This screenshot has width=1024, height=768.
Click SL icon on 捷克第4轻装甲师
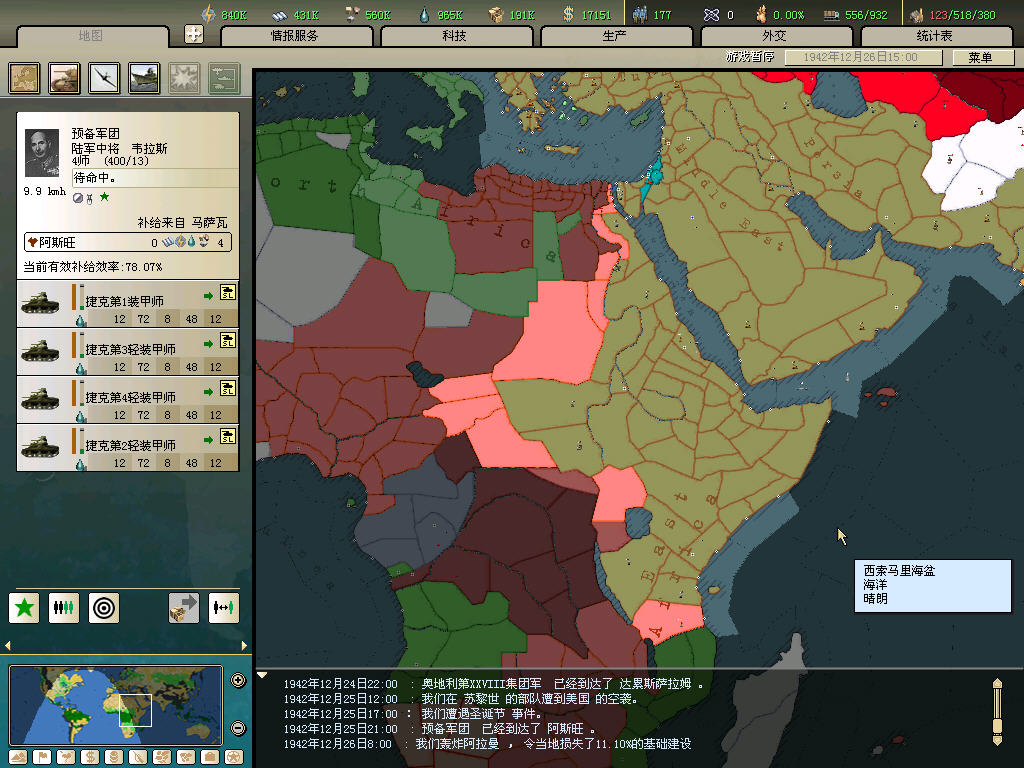(227, 389)
